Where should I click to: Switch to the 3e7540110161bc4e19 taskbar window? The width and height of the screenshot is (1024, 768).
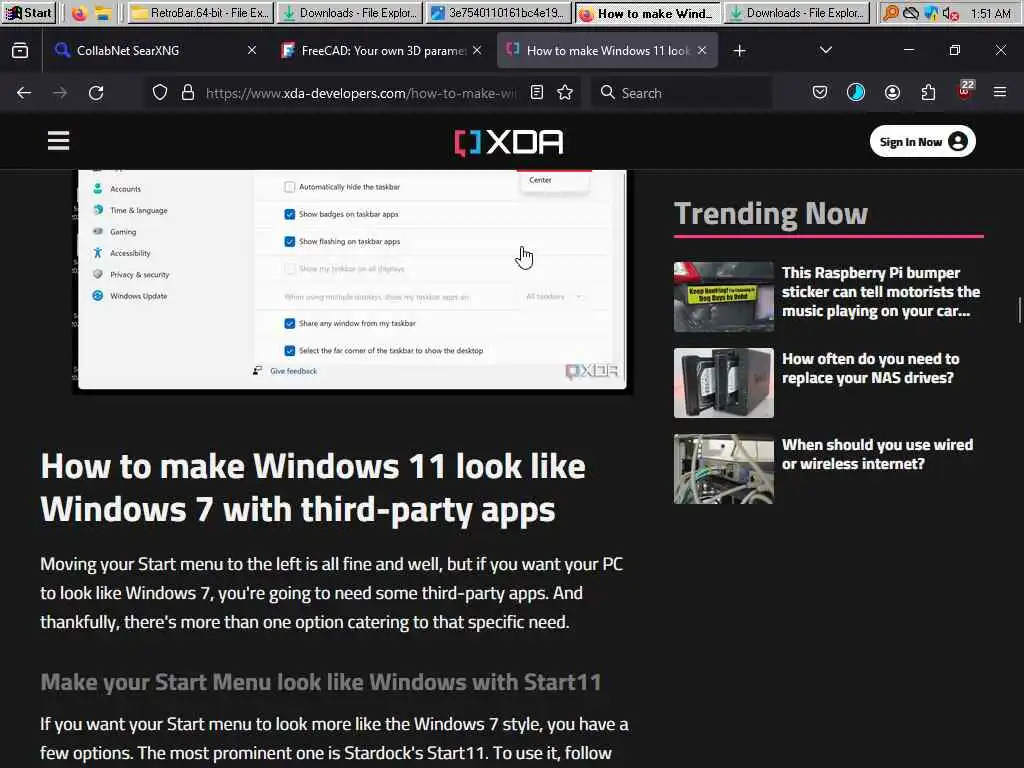coord(498,12)
